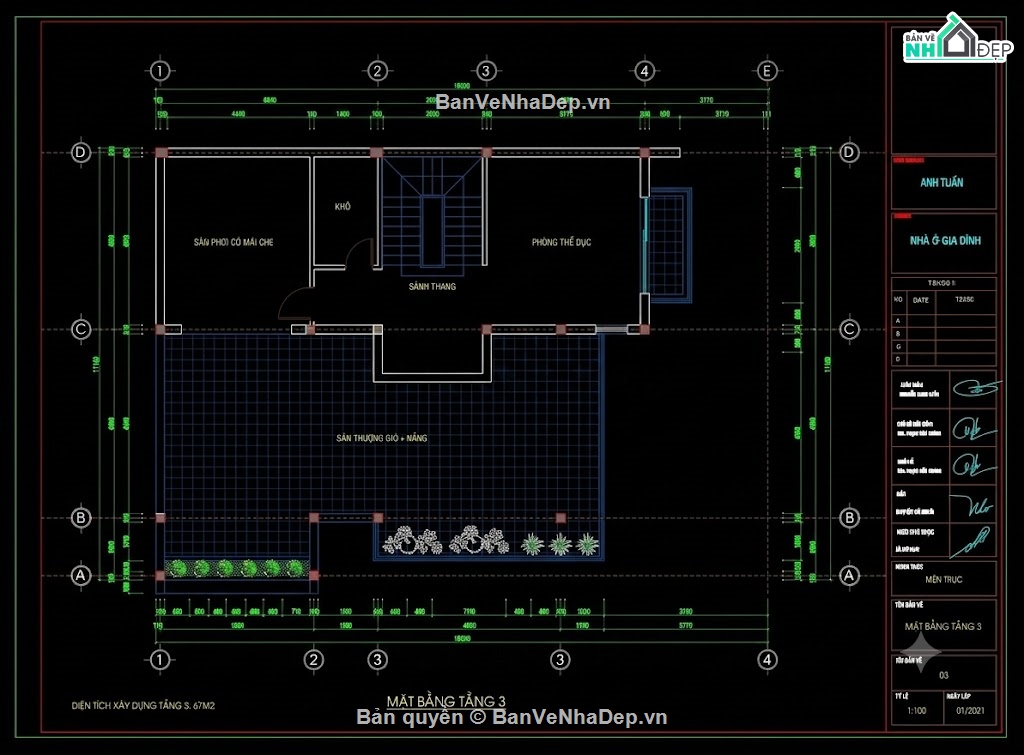Click MẶT BẰNG TẦNG 3 in title block
This screenshot has height=755, width=1024.
click(x=943, y=626)
